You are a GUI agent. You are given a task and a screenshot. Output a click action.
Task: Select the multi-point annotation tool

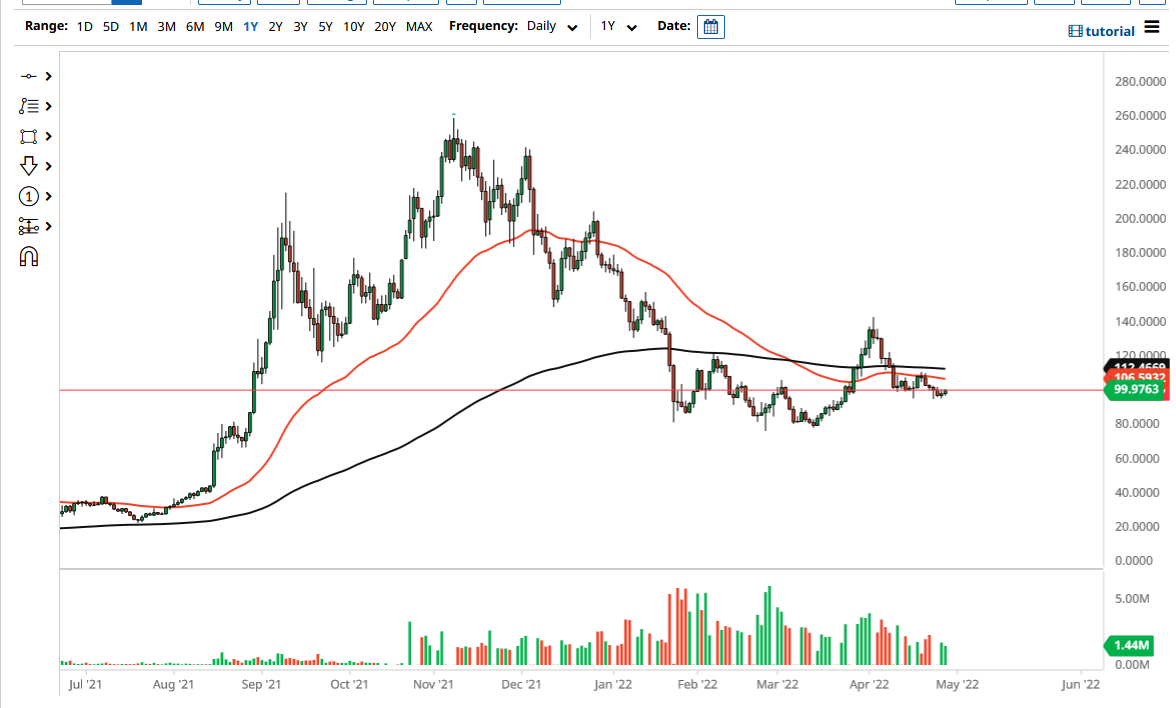[x=29, y=105]
